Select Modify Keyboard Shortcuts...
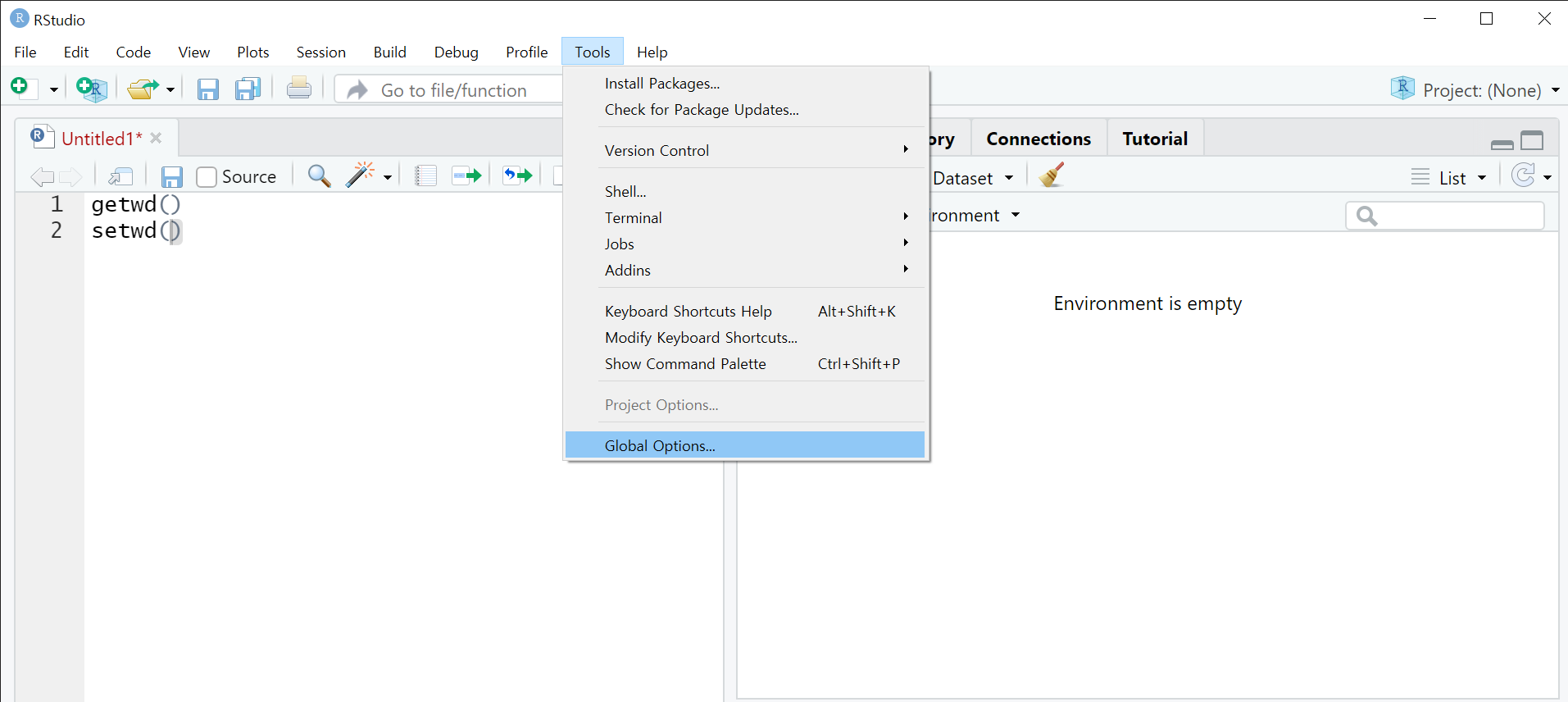This screenshot has height=702, width=1568. [x=745, y=338]
